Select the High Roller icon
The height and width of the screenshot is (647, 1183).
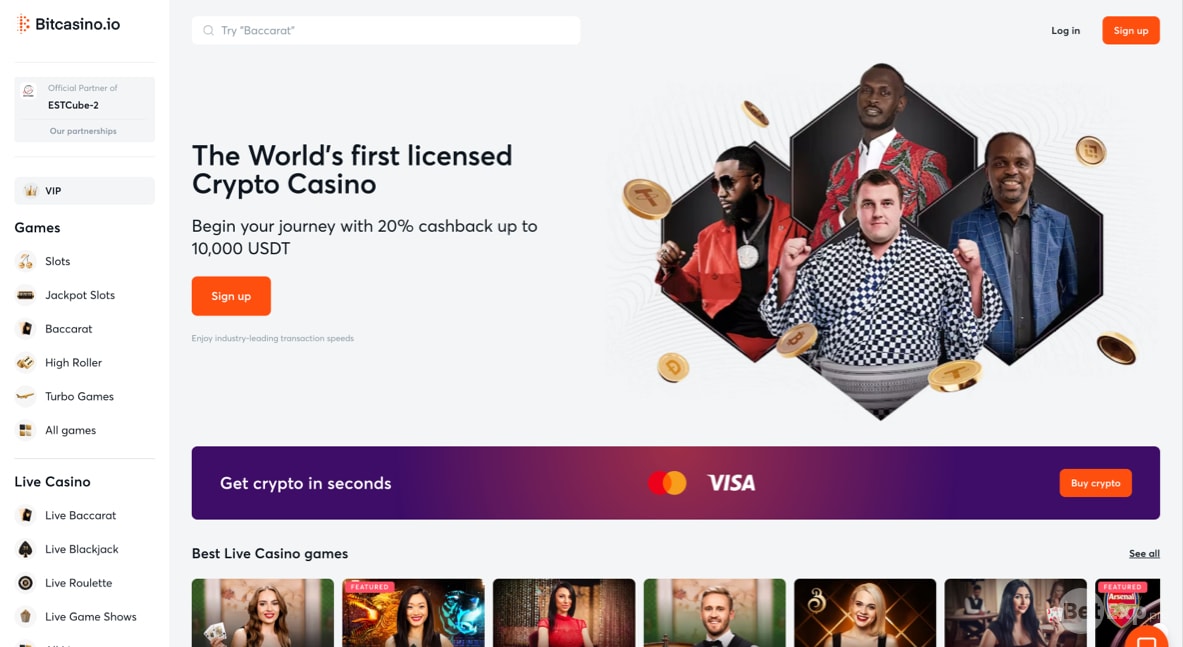26,363
